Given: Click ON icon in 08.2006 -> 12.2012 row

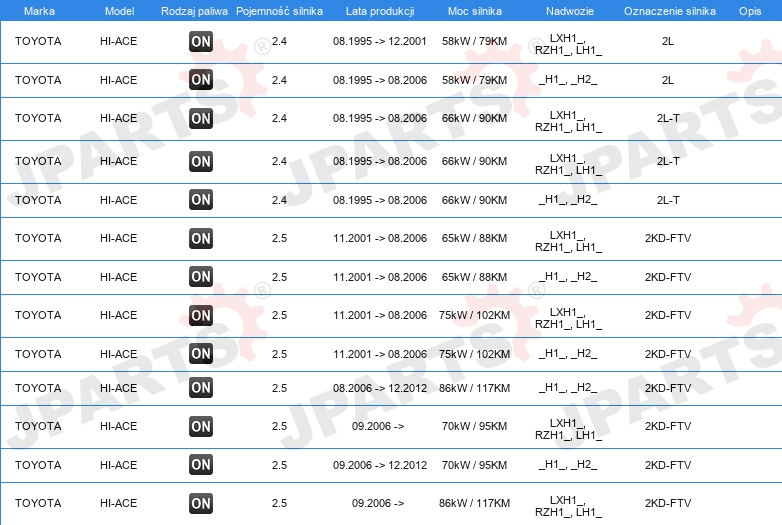Looking at the screenshot, I should click(x=201, y=387).
